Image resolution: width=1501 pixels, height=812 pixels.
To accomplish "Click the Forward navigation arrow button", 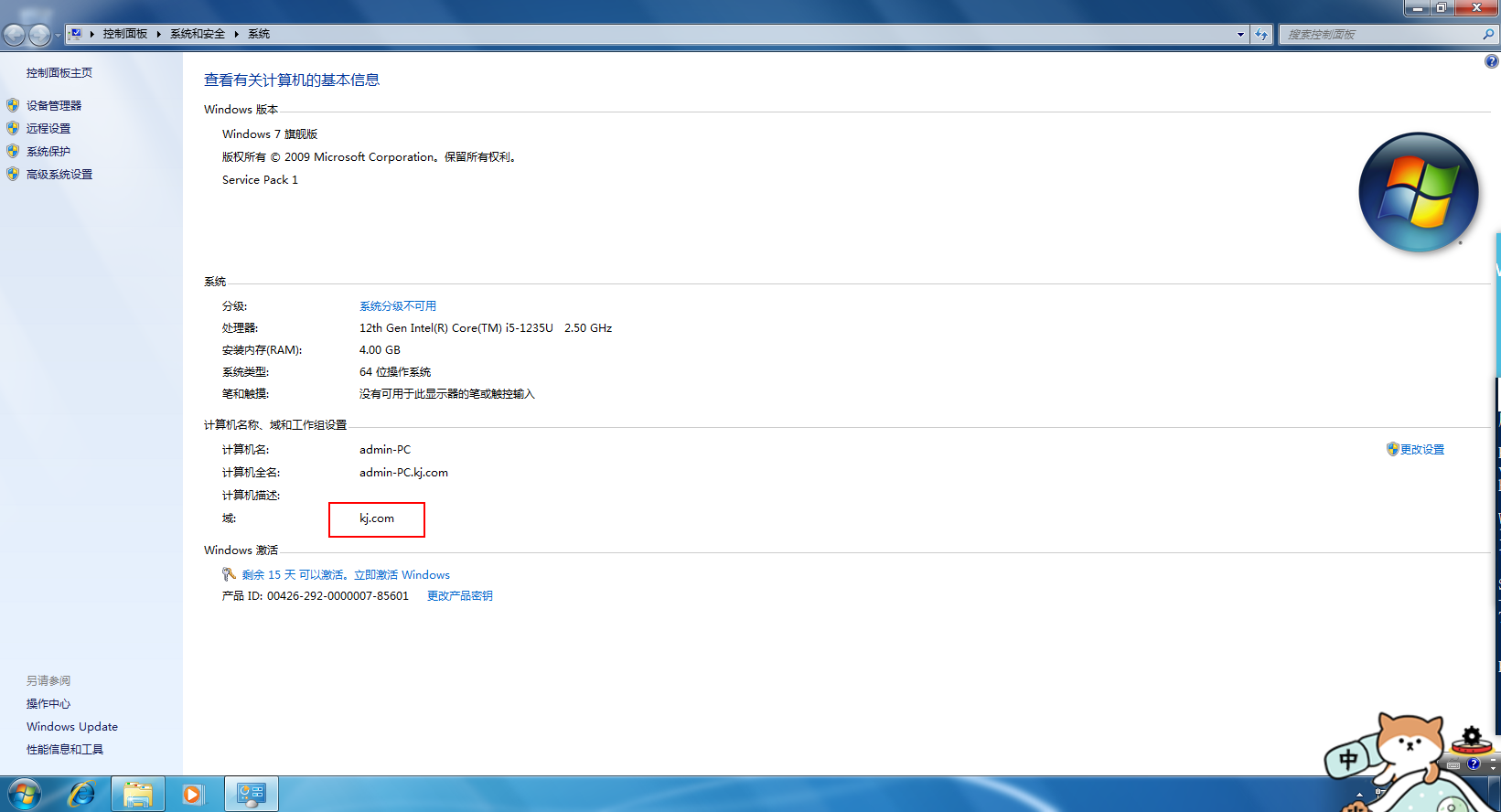I will (39, 35).
